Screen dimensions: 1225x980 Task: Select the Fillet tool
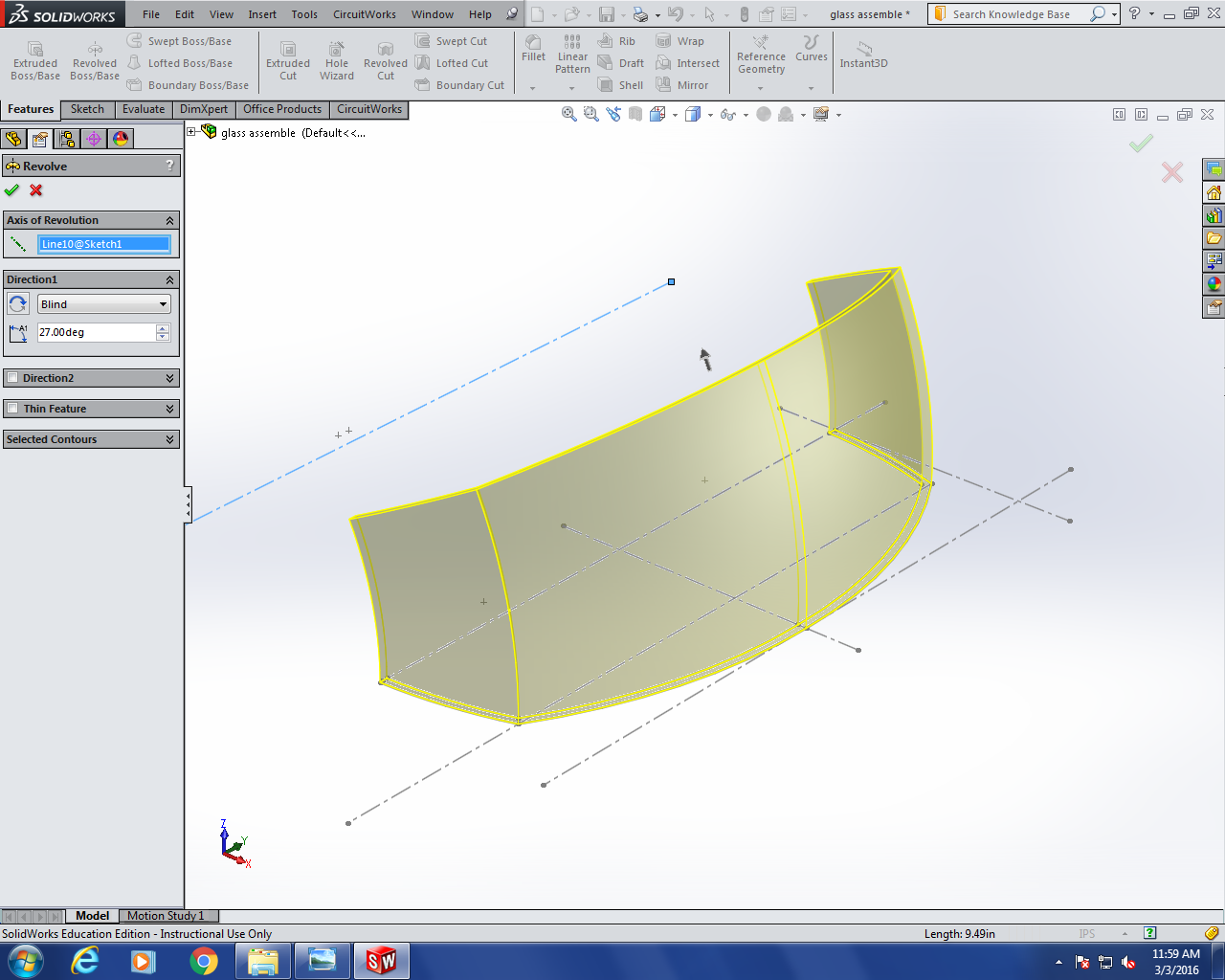[x=533, y=49]
